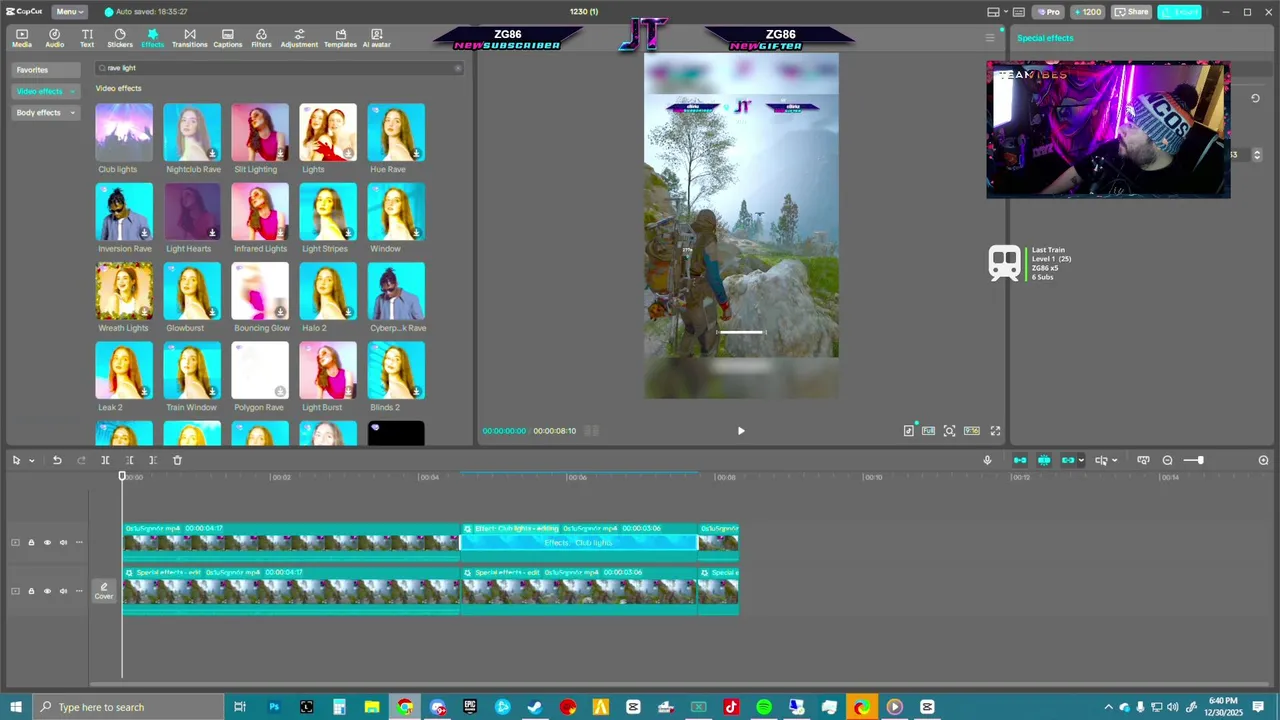Select the Club lights effect thumbnail
The image size is (1280, 720).
(124, 132)
